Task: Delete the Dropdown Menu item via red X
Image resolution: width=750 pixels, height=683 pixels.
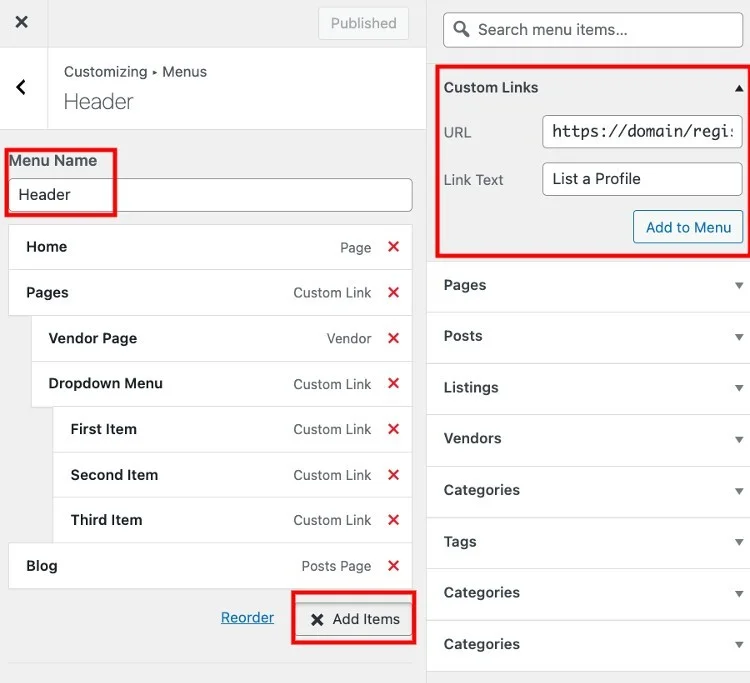Action: coord(394,383)
